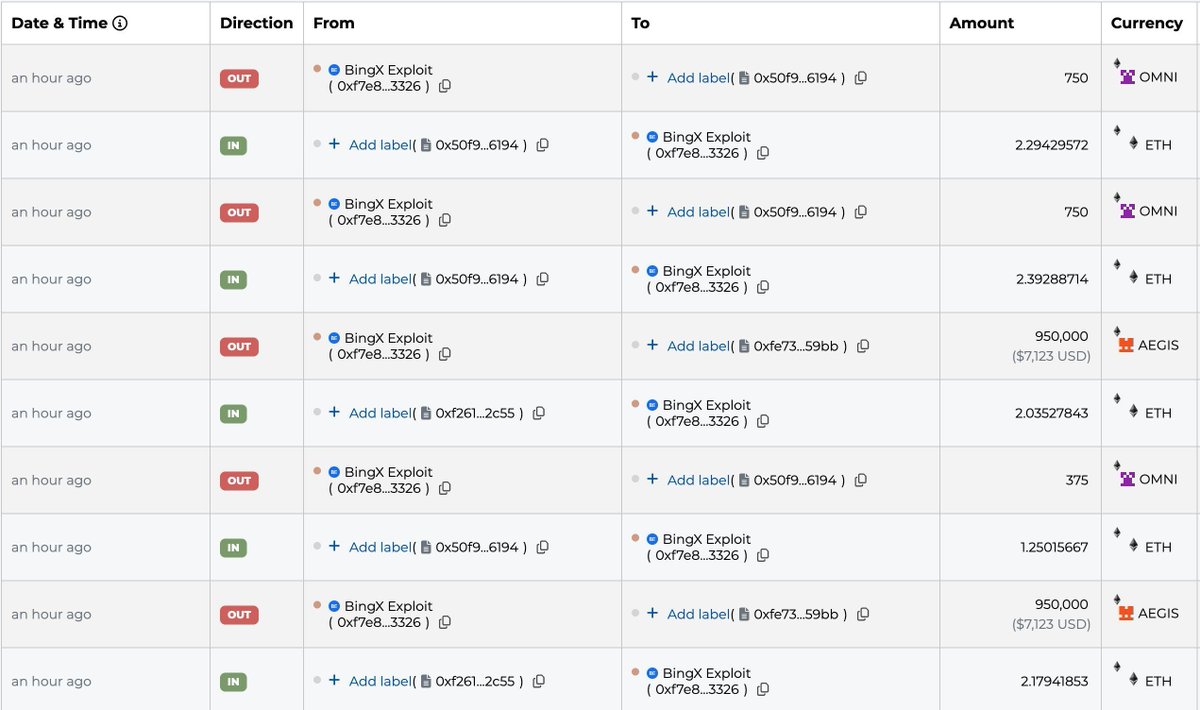Click the IN badge in the 2.03527843 ETH row
Viewport: 1200px width, 710px height.
(x=233, y=413)
